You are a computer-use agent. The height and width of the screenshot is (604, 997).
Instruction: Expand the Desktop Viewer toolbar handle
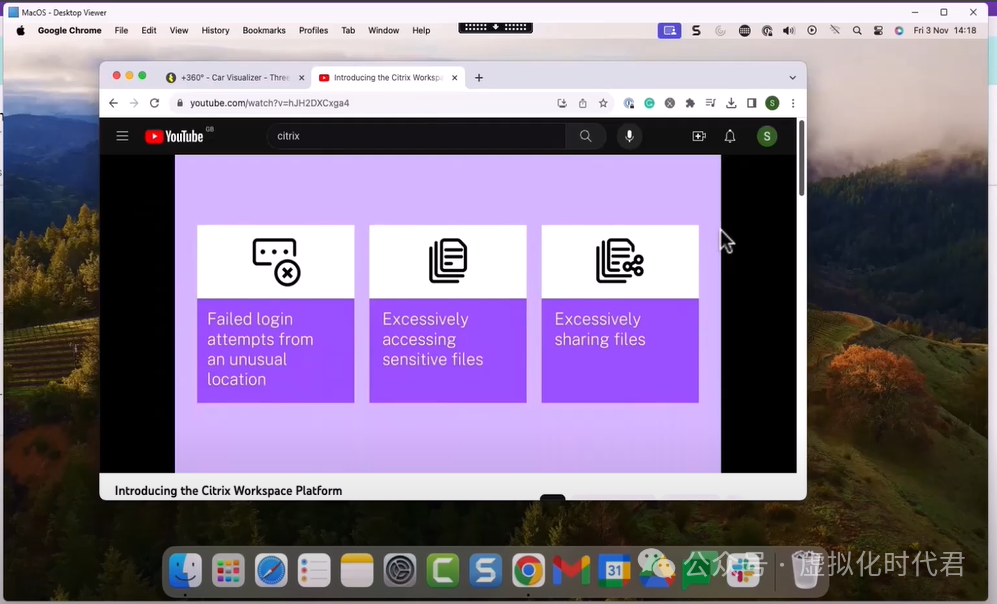coord(495,27)
